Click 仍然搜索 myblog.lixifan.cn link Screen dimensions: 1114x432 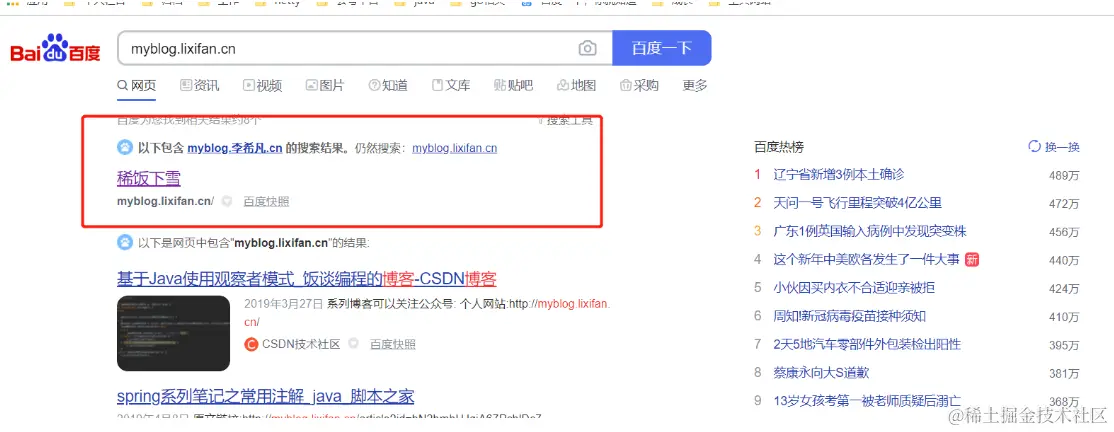click(x=454, y=148)
